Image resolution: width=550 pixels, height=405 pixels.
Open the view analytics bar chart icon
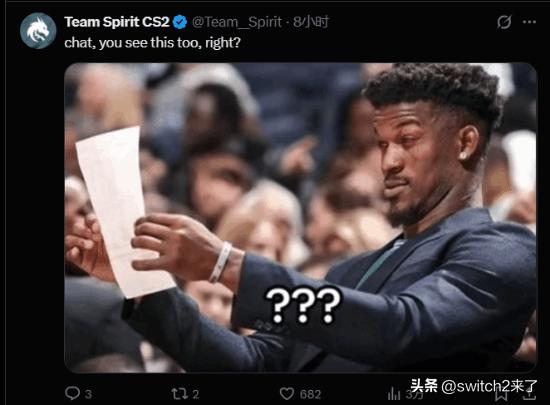(x=394, y=394)
